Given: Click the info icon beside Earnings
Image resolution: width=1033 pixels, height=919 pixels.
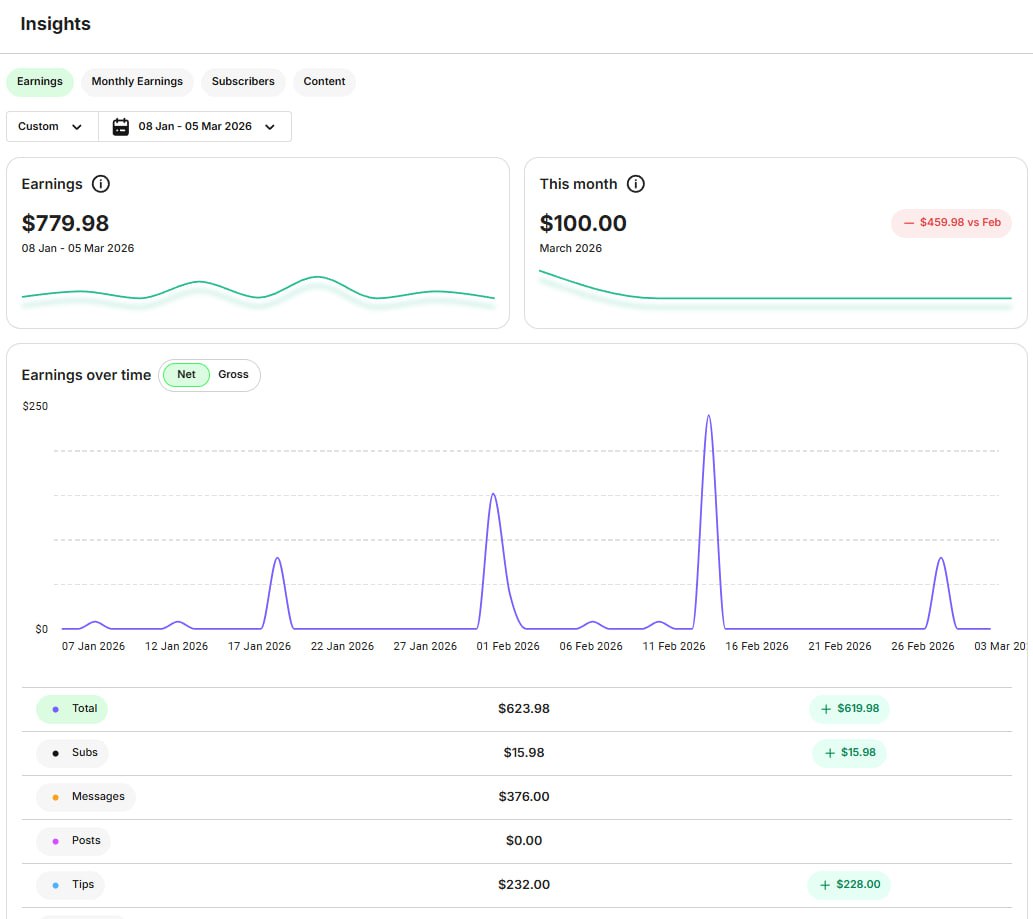Looking at the screenshot, I should pyautogui.click(x=101, y=184).
